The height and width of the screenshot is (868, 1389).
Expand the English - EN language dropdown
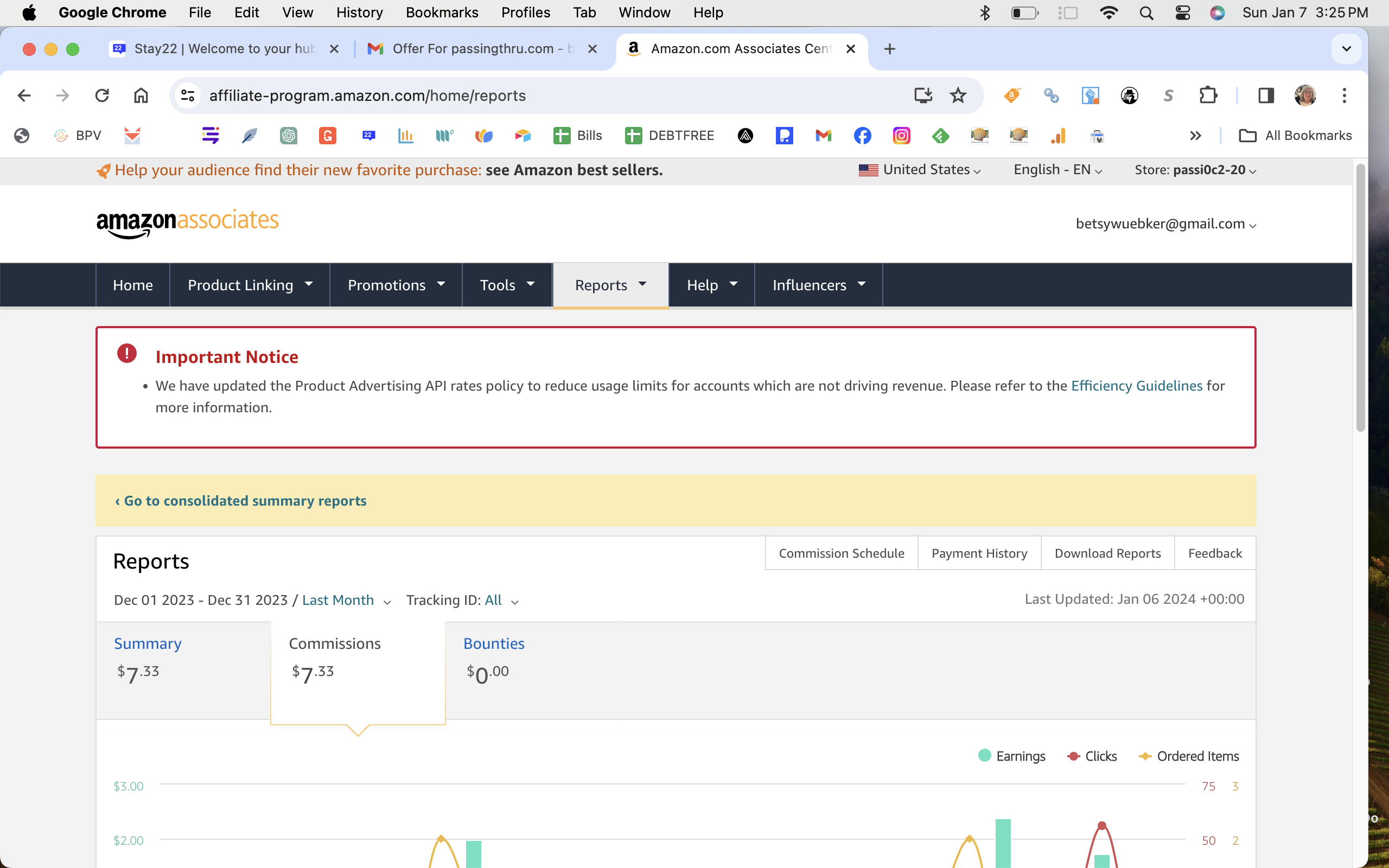(x=1058, y=170)
